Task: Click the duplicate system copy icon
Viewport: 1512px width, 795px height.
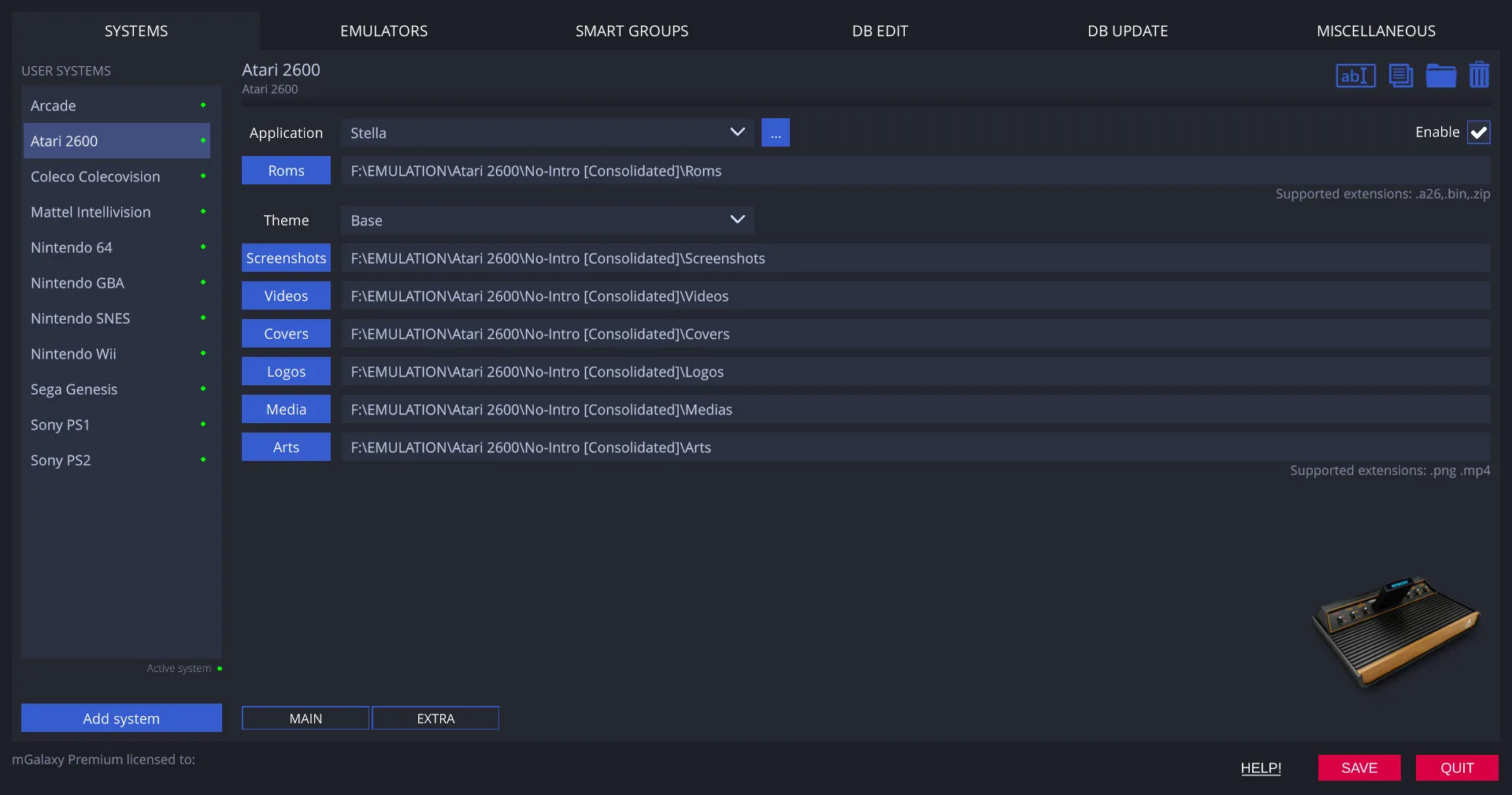Action: coord(1400,76)
